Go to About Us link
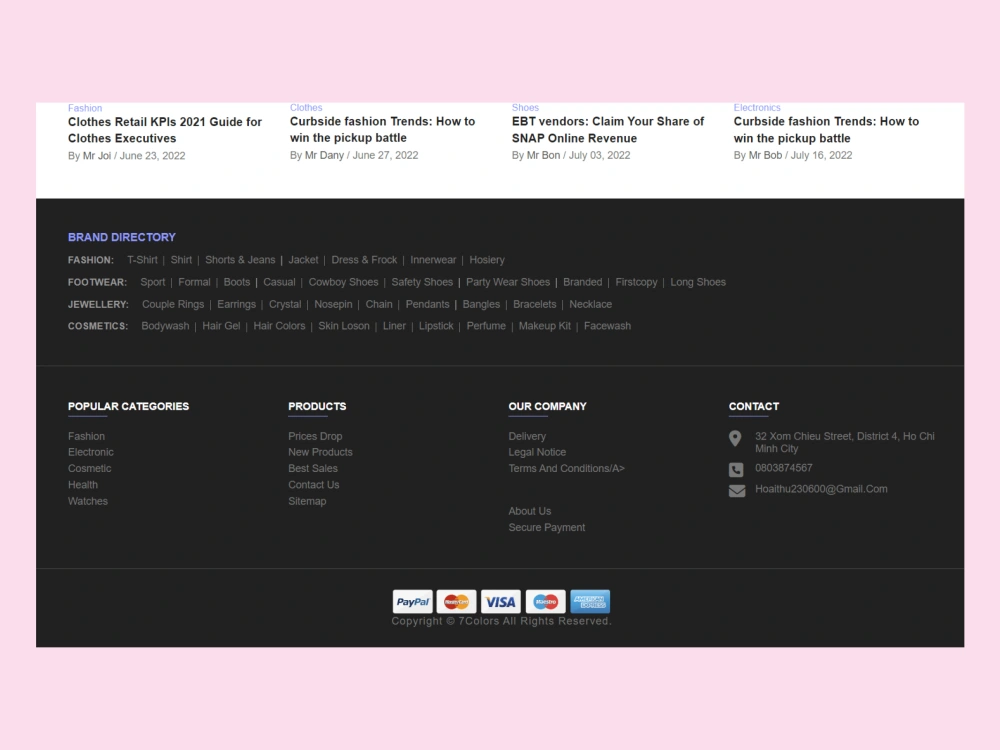 (529, 511)
